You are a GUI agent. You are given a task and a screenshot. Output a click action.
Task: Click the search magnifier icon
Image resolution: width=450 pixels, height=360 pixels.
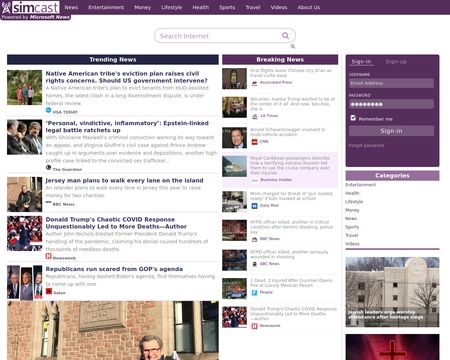tap(285, 36)
